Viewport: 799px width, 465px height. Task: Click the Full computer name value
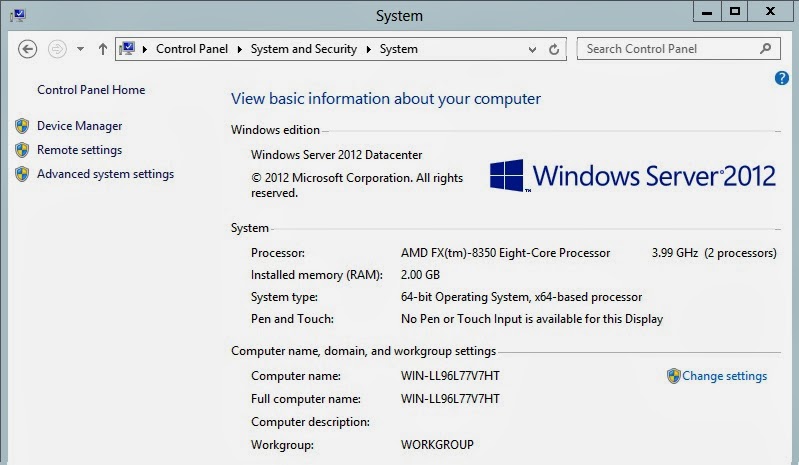pos(450,399)
